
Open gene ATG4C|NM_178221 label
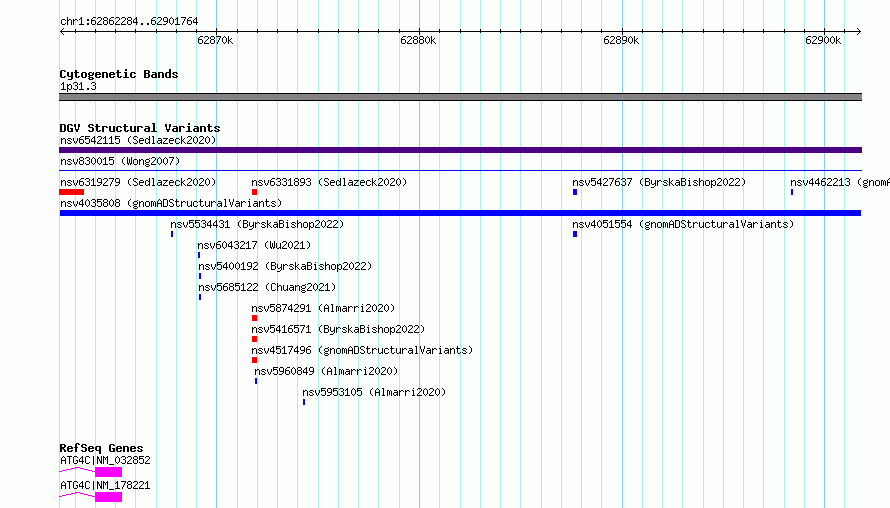[105, 485]
